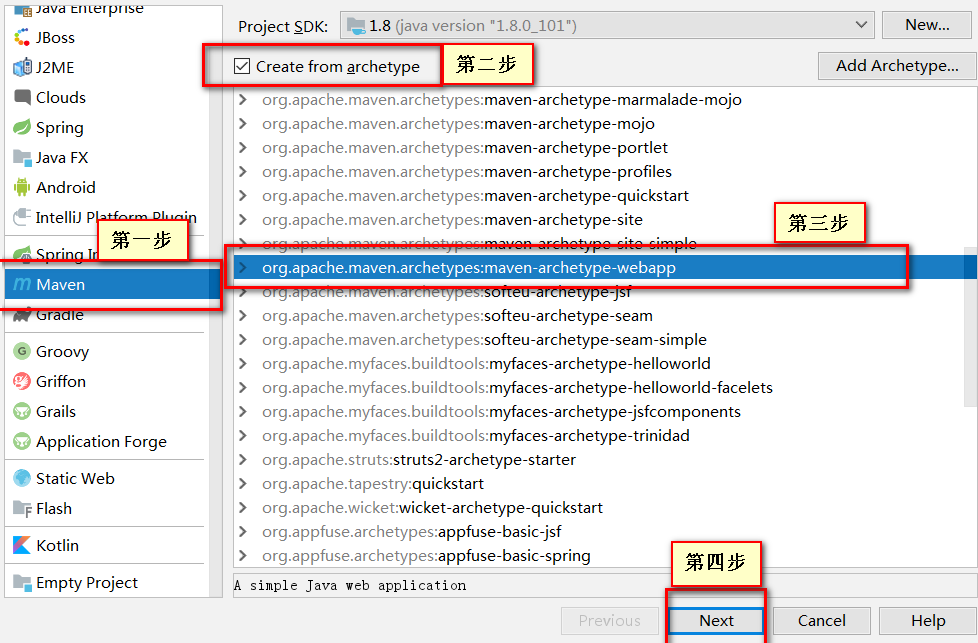Click the Next button
The image size is (978, 643).
pyautogui.click(x=715, y=621)
